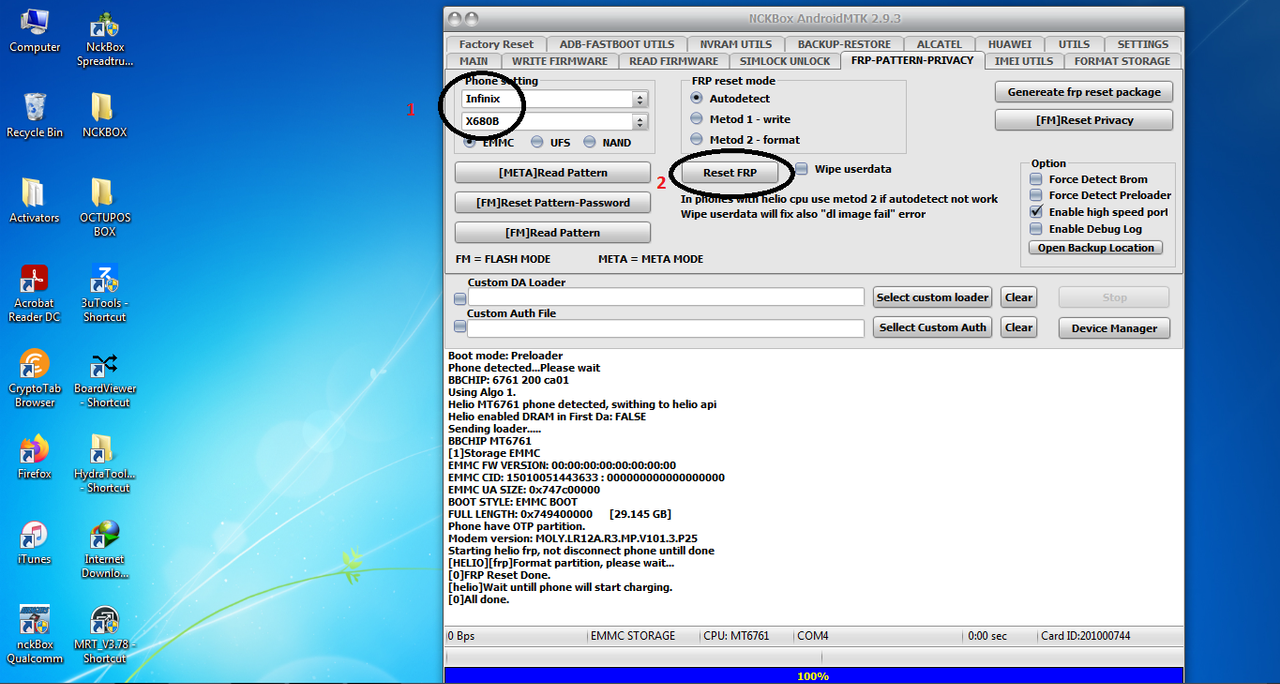Select Metod 2 - format option

(x=697, y=140)
